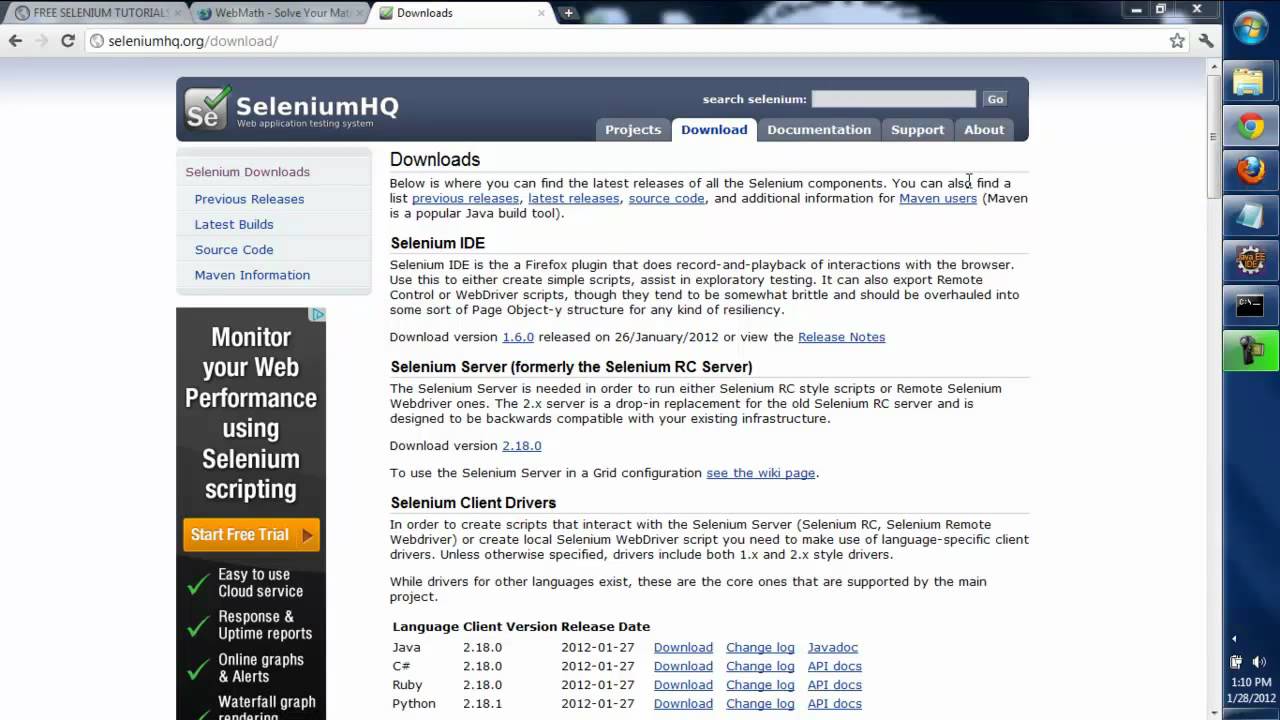Click the search selenium input field

(893, 99)
